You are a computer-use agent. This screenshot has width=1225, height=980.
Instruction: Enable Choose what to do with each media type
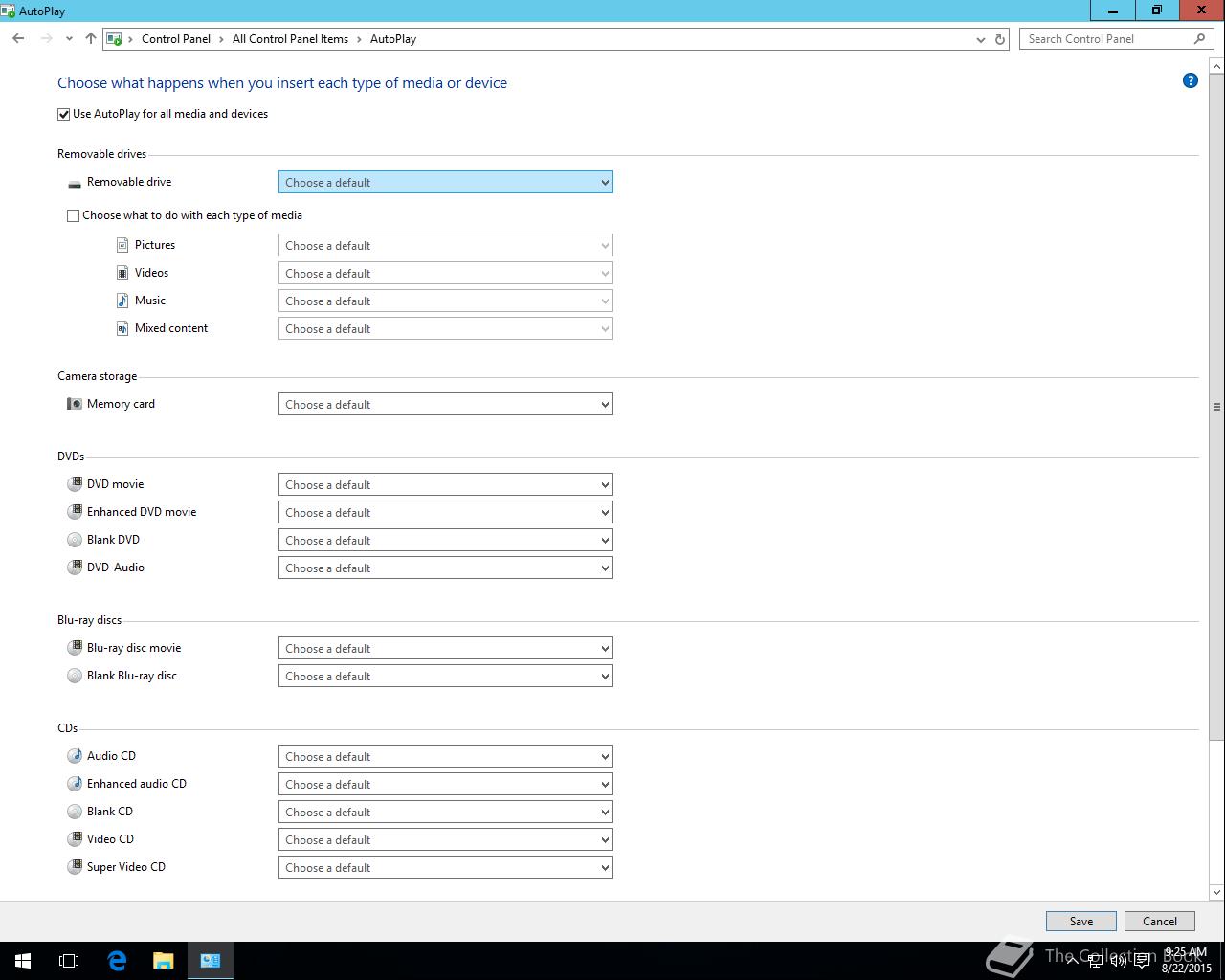tap(73, 215)
